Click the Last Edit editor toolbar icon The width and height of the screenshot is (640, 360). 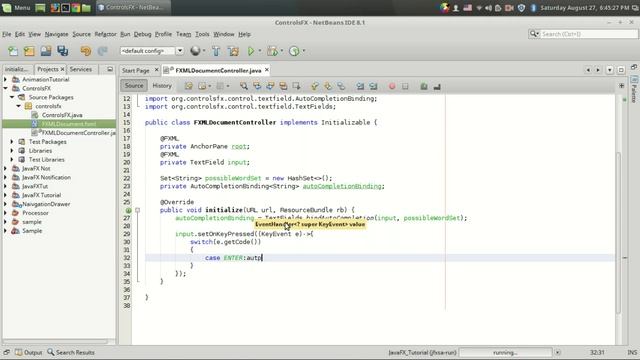pyautogui.click(x=189, y=86)
